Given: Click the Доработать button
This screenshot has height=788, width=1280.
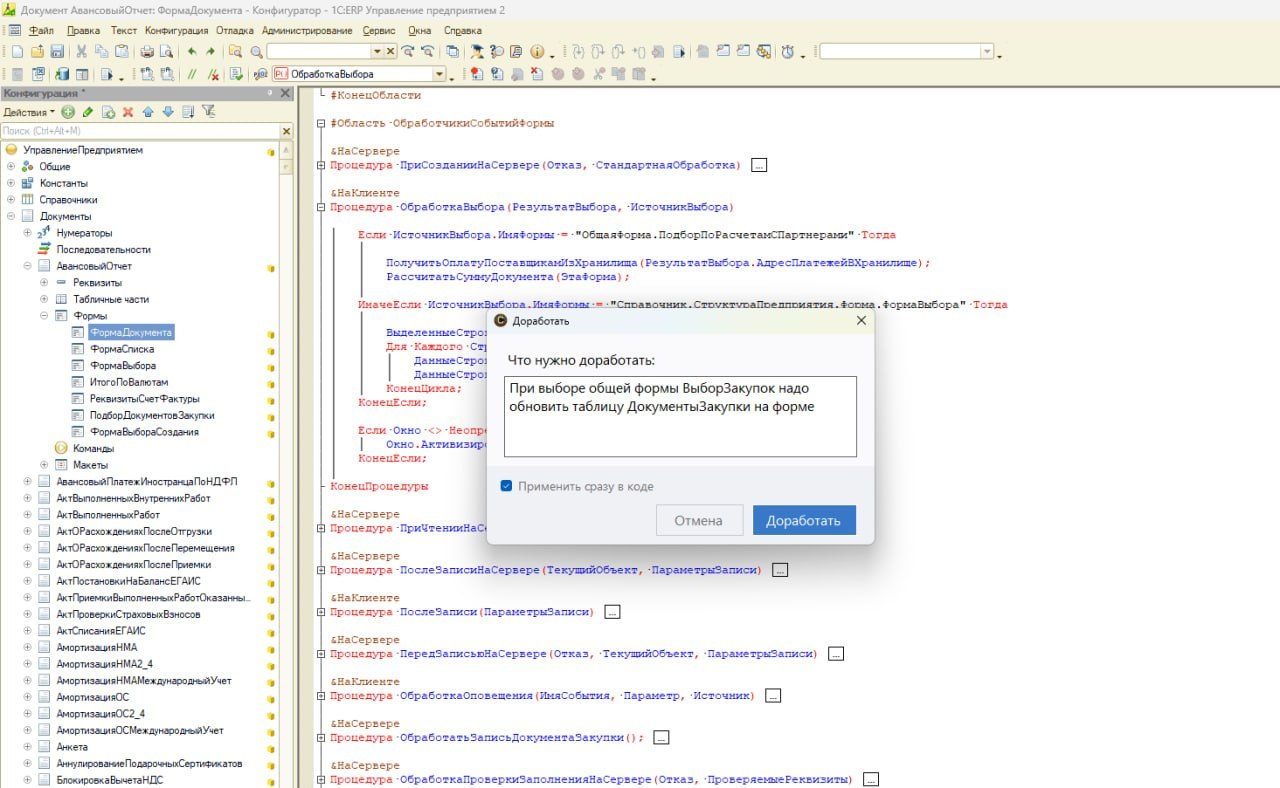Looking at the screenshot, I should click(x=804, y=520).
